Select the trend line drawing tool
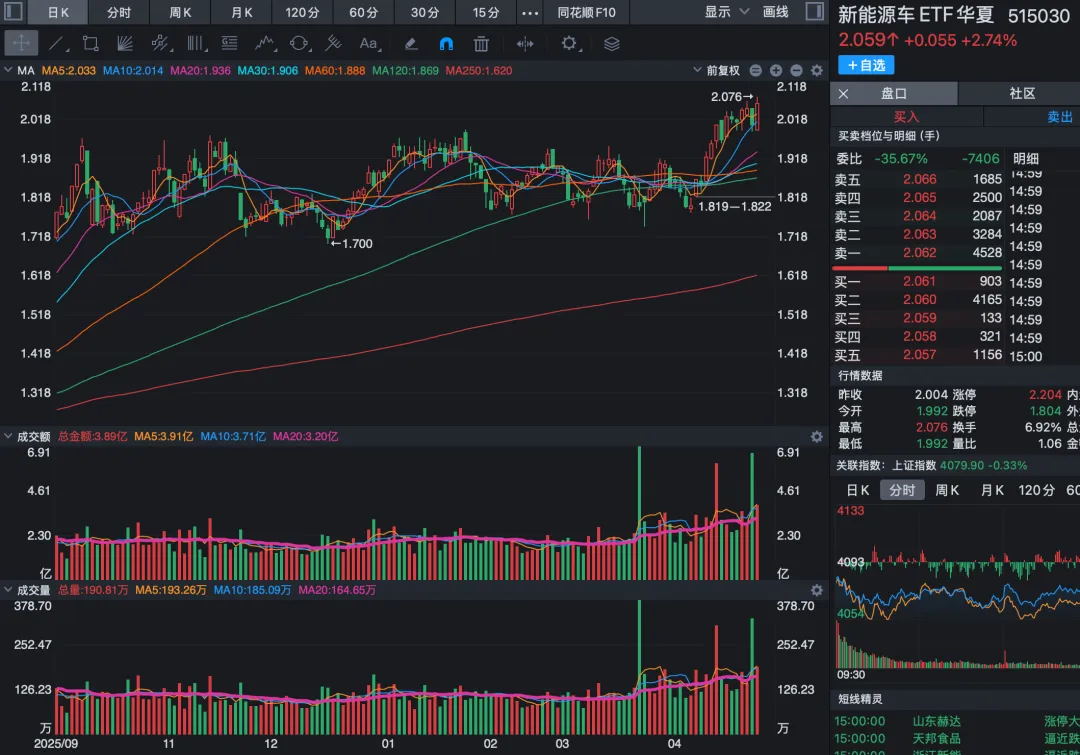The height and width of the screenshot is (755, 1080). (x=58, y=44)
